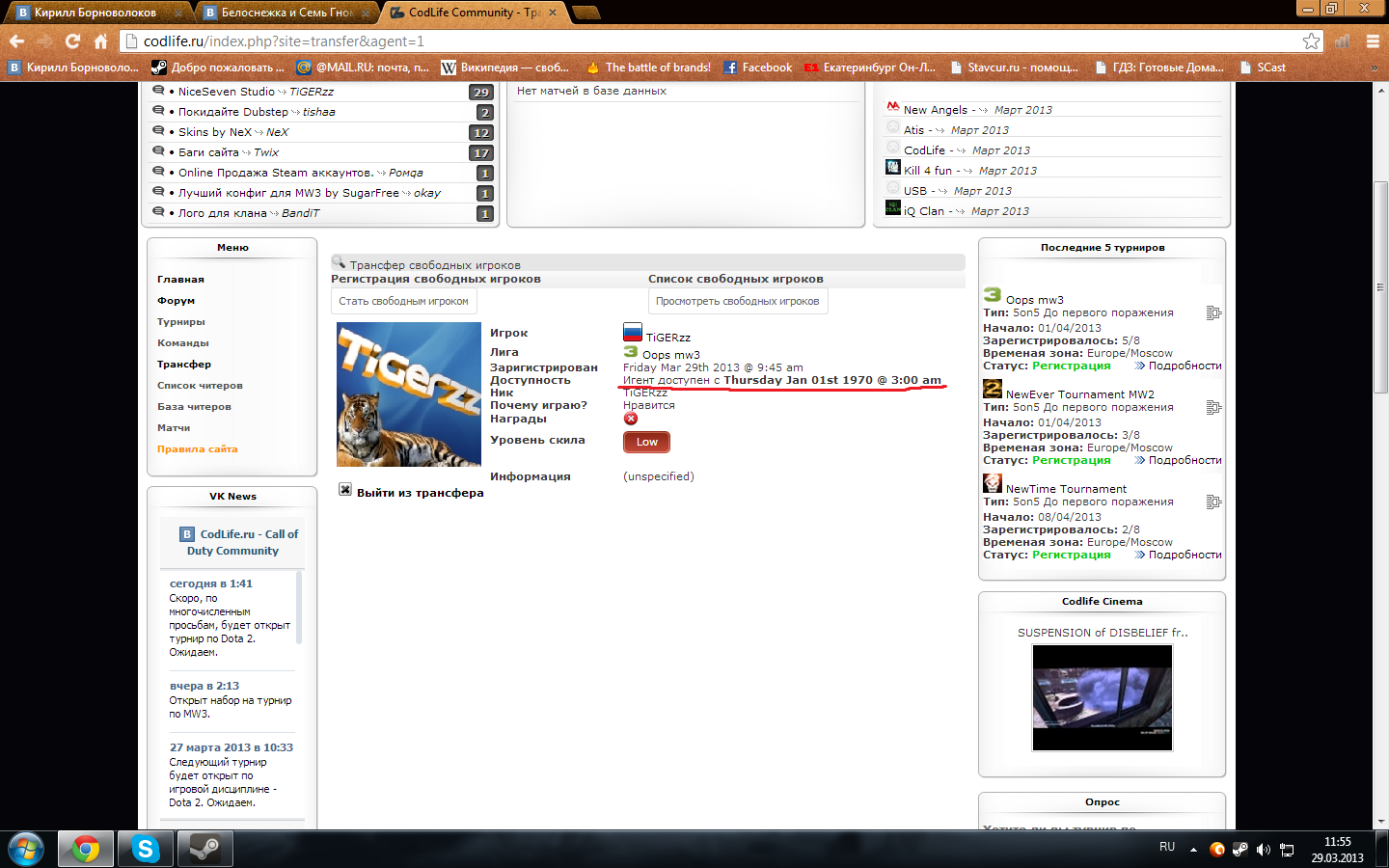Click NewTime Tournament logo icon
1389x868 pixels.
[x=993, y=483]
